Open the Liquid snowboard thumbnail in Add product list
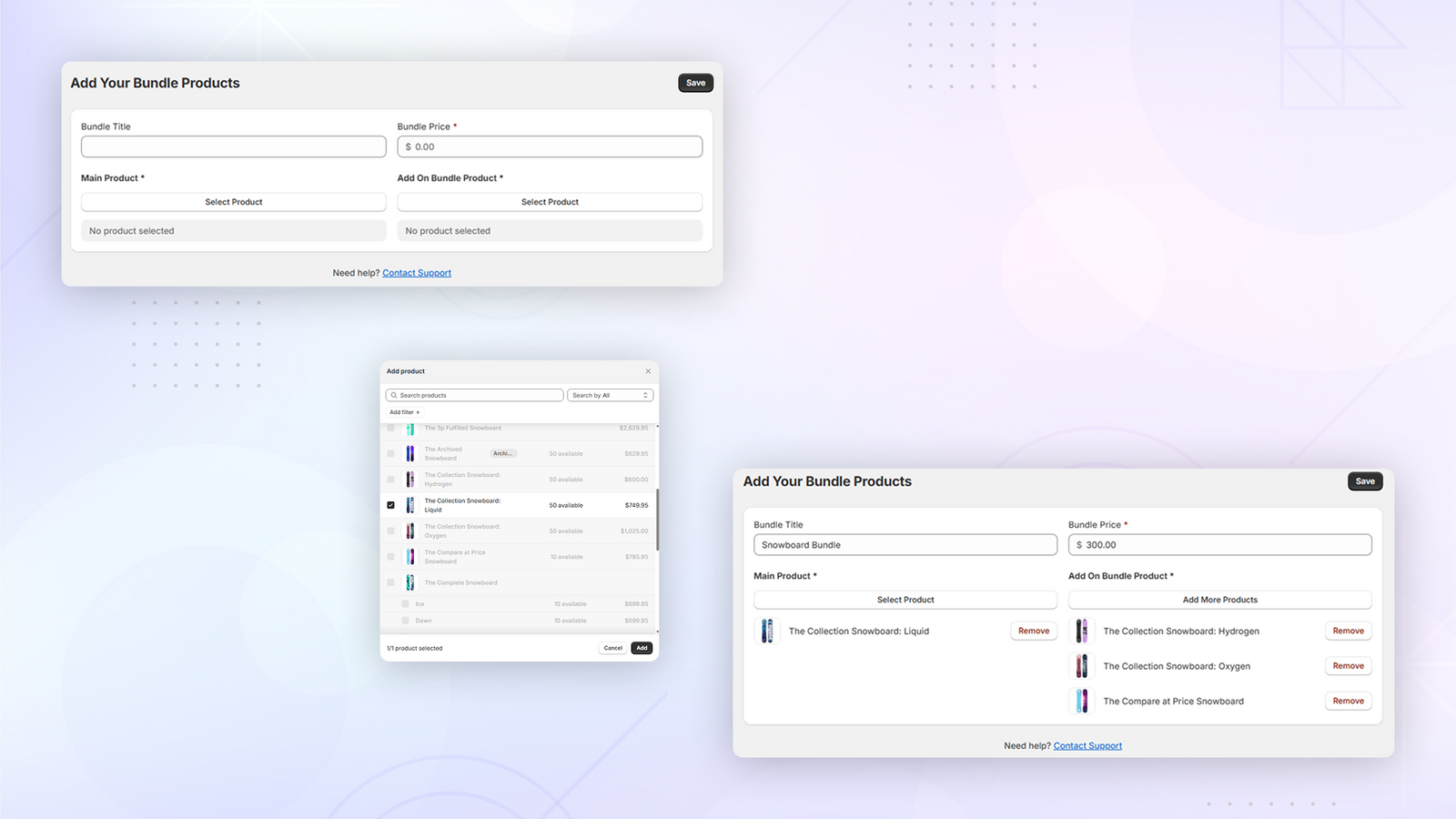This screenshot has height=819, width=1456. tap(410, 505)
